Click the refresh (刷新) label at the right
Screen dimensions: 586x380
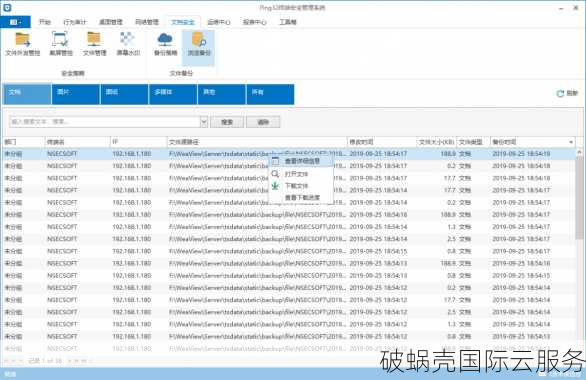(x=572, y=93)
